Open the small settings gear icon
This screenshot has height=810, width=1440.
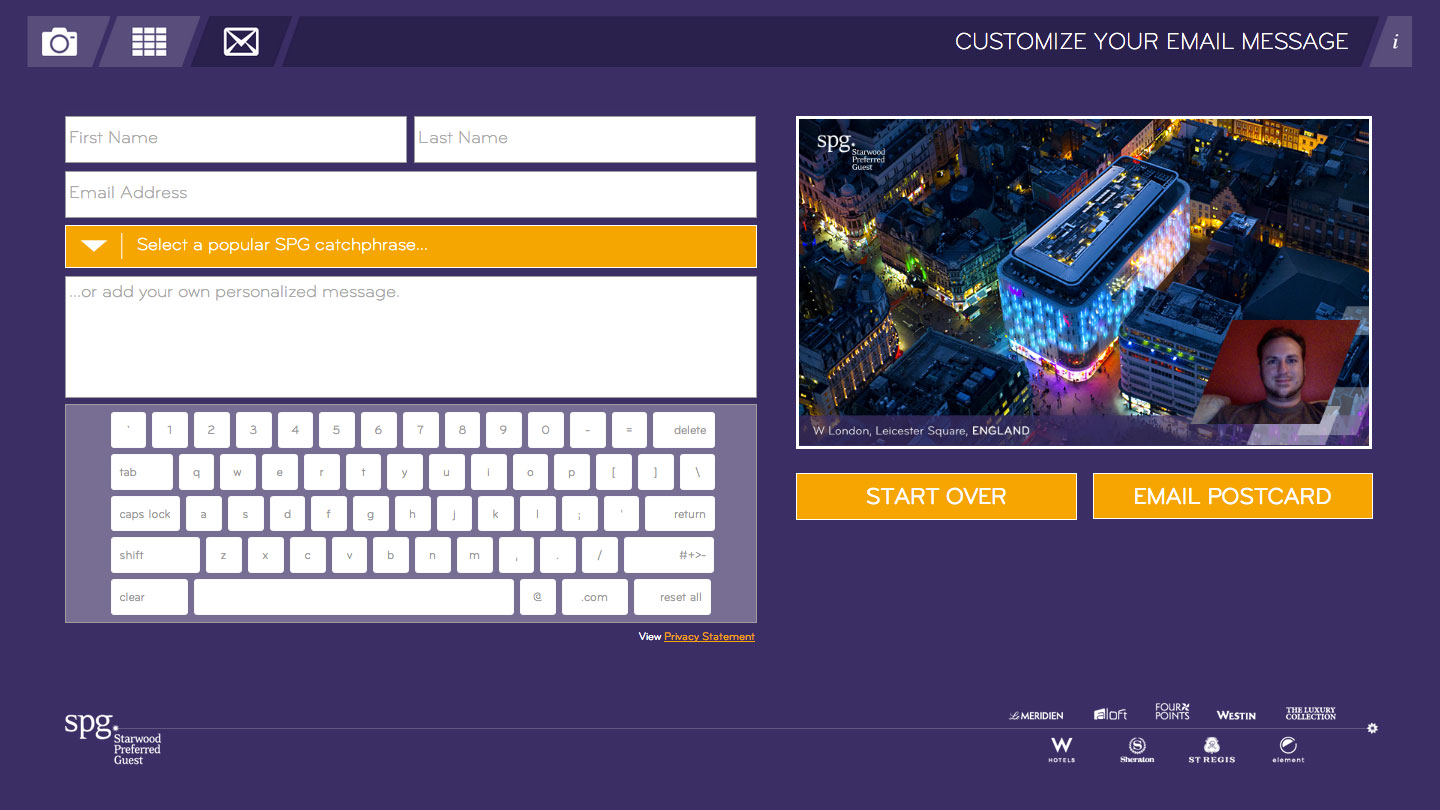click(1372, 728)
